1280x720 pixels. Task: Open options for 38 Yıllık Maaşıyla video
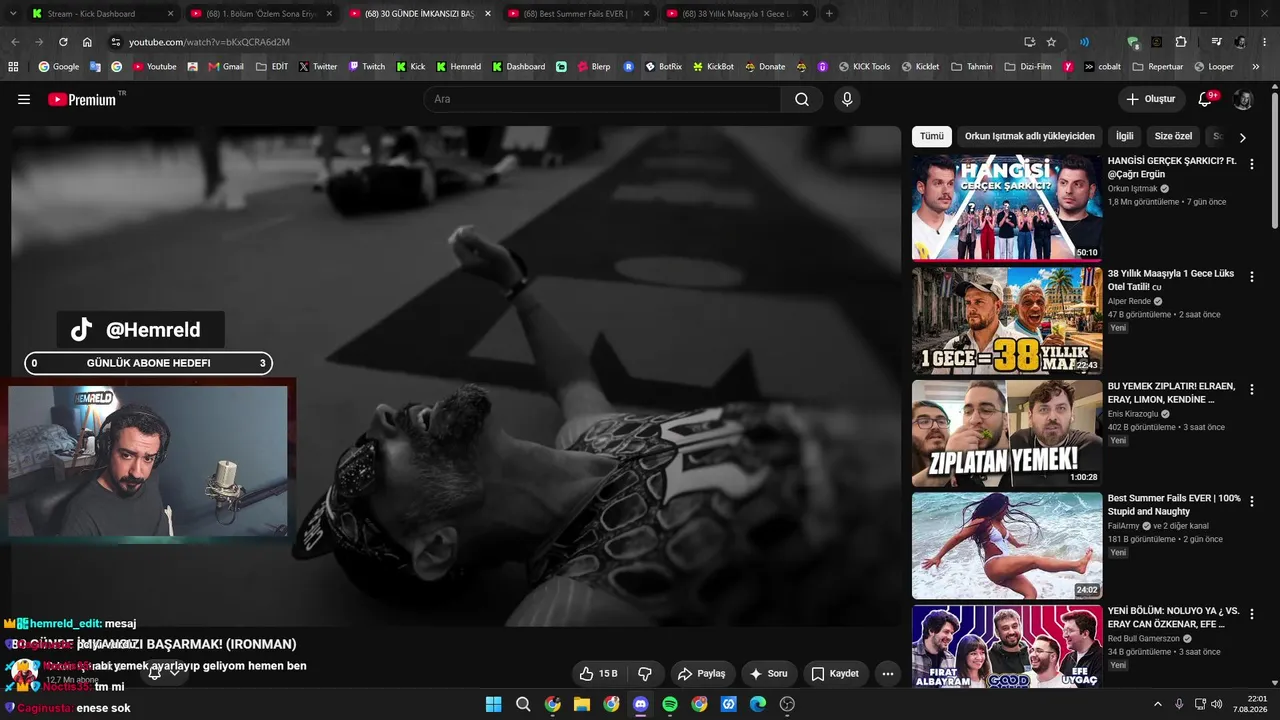coord(1251,276)
